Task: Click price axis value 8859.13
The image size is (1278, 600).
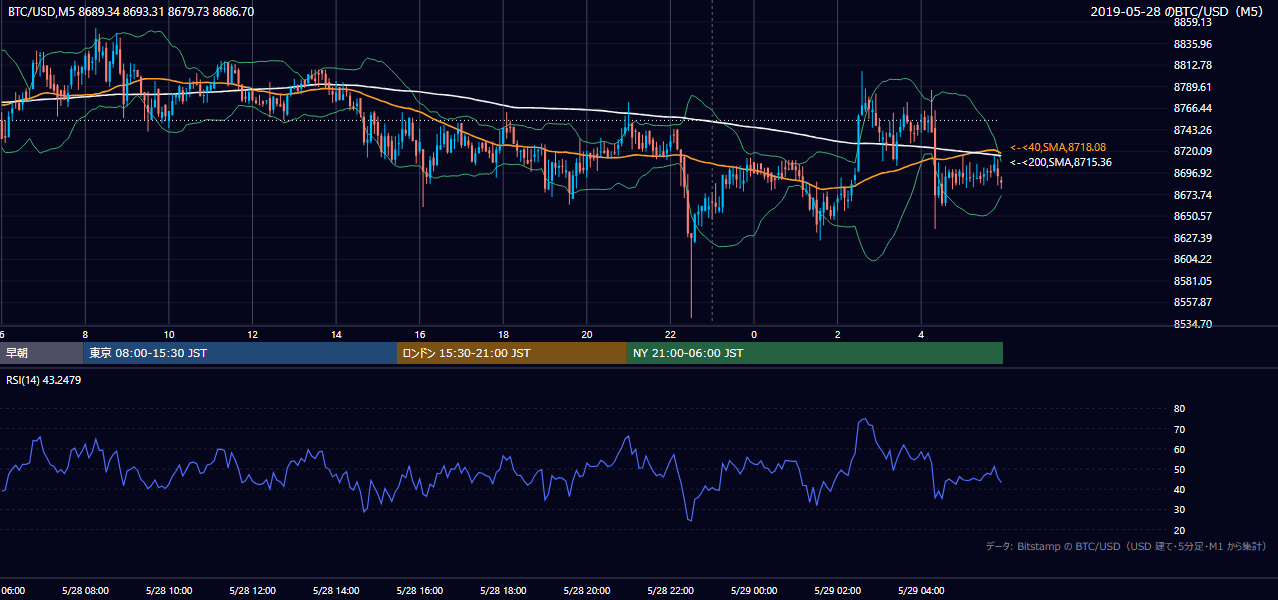Action: [1192, 22]
